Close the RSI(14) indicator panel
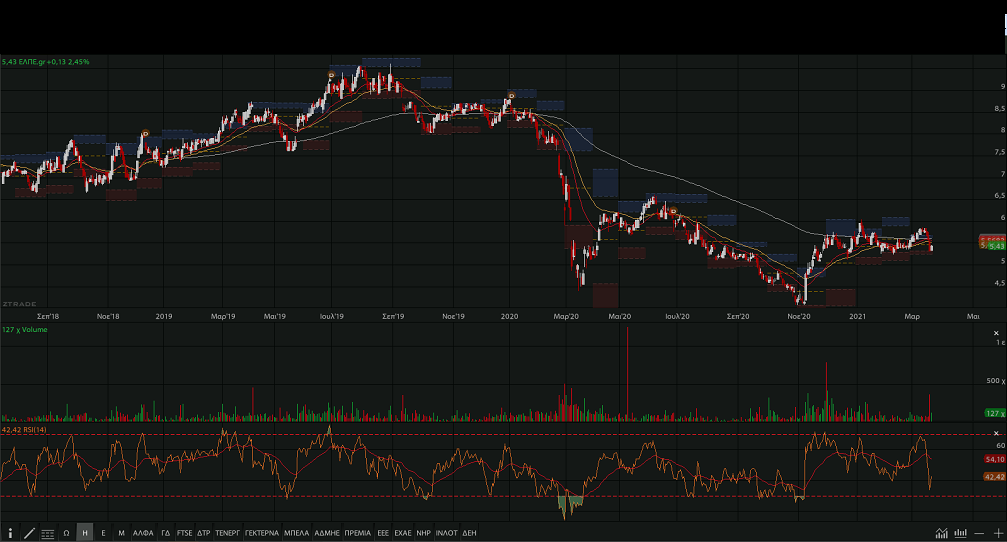 point(997,433)
